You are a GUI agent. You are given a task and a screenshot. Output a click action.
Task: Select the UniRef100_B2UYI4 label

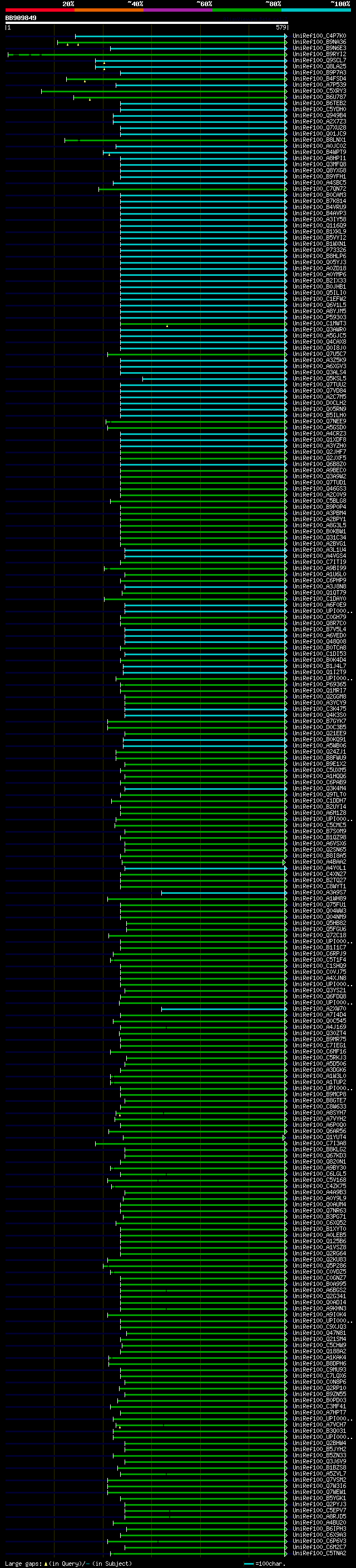[319, 807]
